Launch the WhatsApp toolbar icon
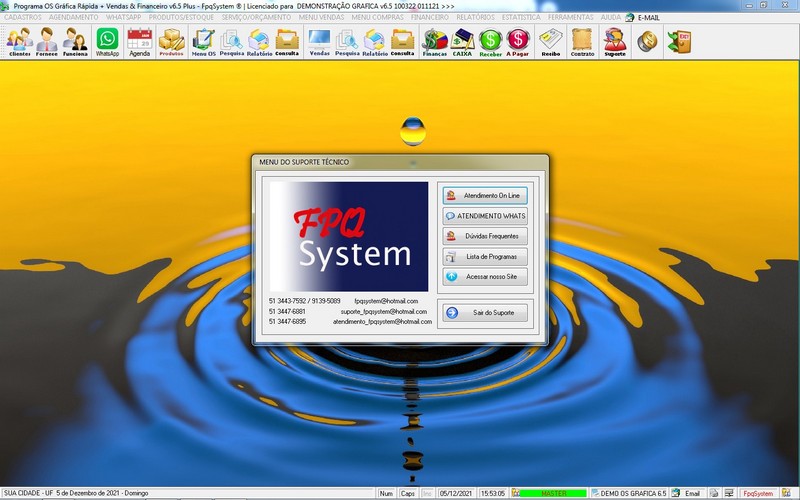The height and width of the screenshot is (500, 800). (107, 42)
